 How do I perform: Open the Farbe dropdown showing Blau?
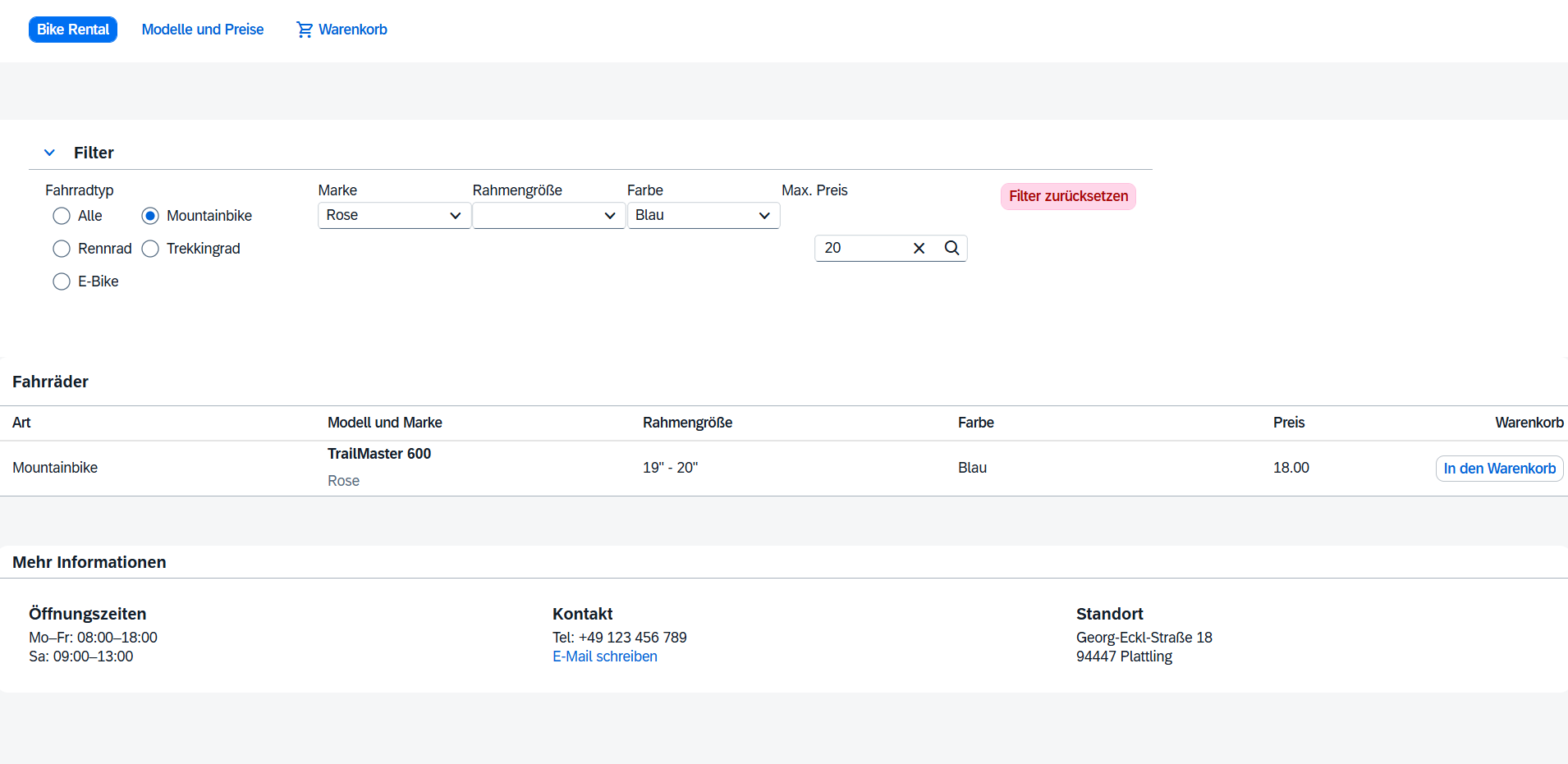click(x=703, y=215)
